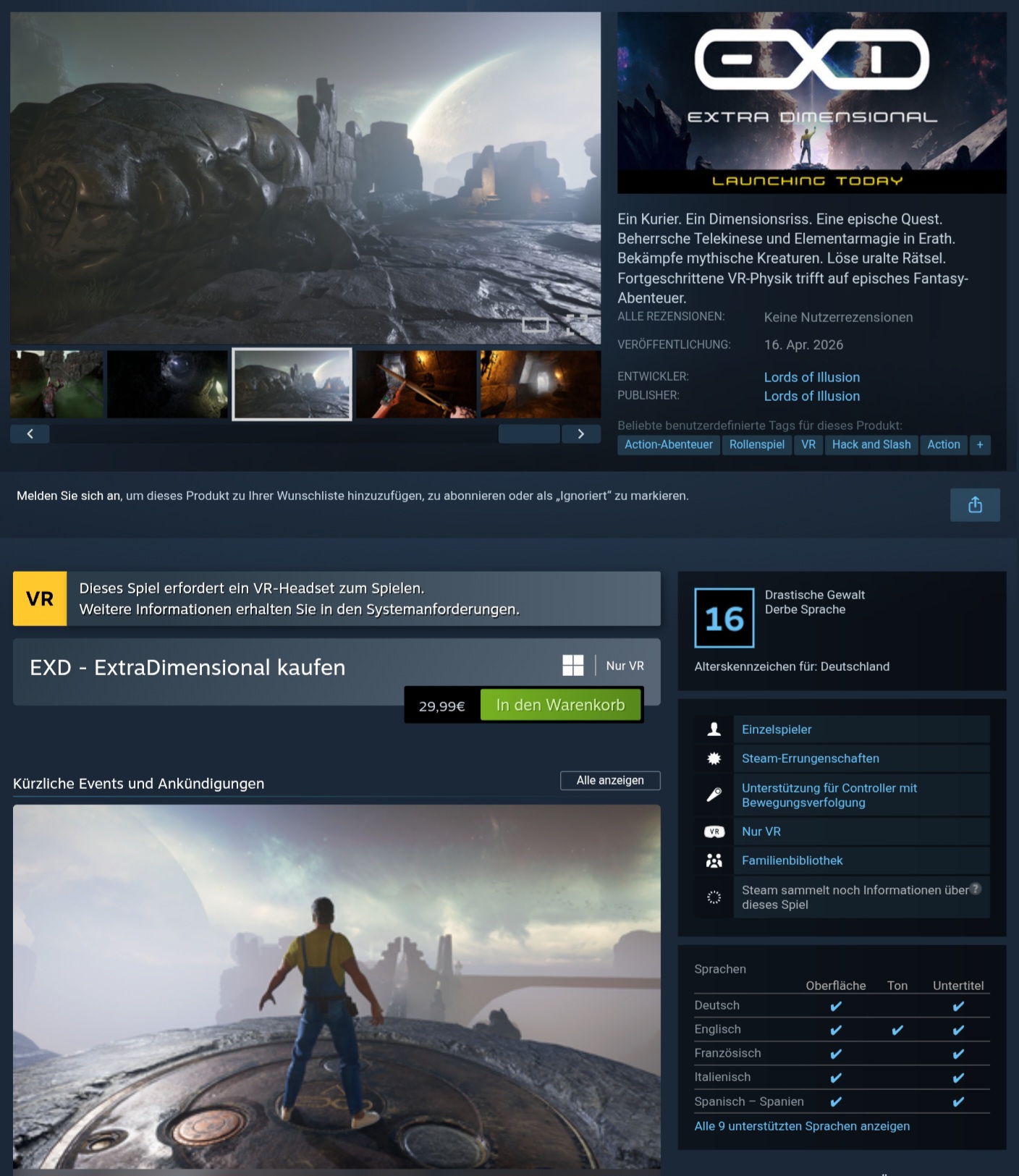
Task: Click the 29,99€ price label
Action: (442, 706)
